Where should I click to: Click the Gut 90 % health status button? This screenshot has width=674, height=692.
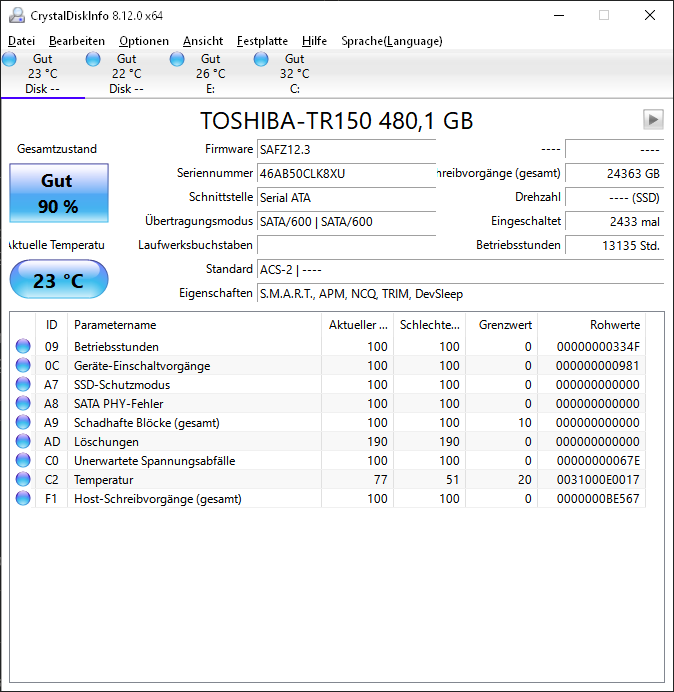click(x=59, y=193)
